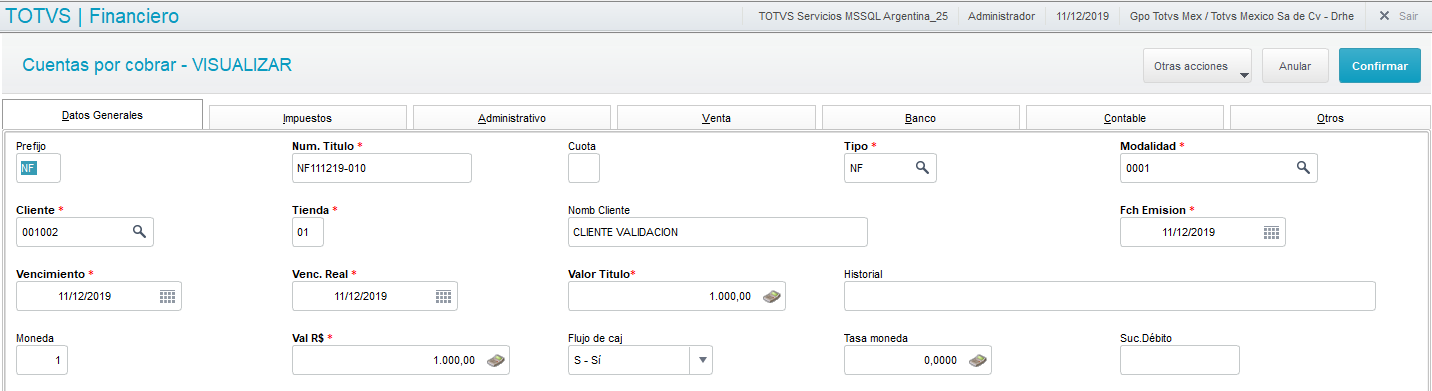Open the Administrativo tab
The image size is (1432, 391).
pos(512,118)
